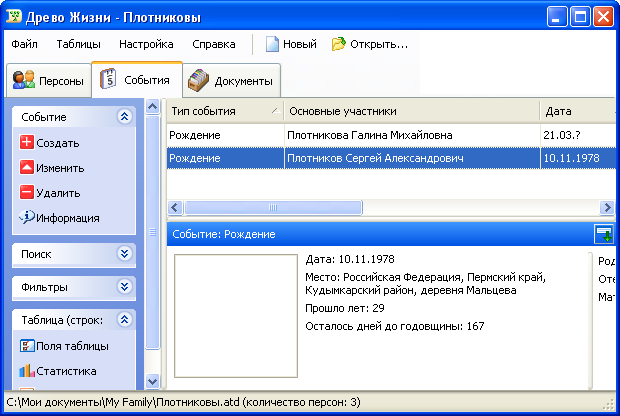Click the red plus Create event icon
620x416 pixels.
[x=26, y=142]
